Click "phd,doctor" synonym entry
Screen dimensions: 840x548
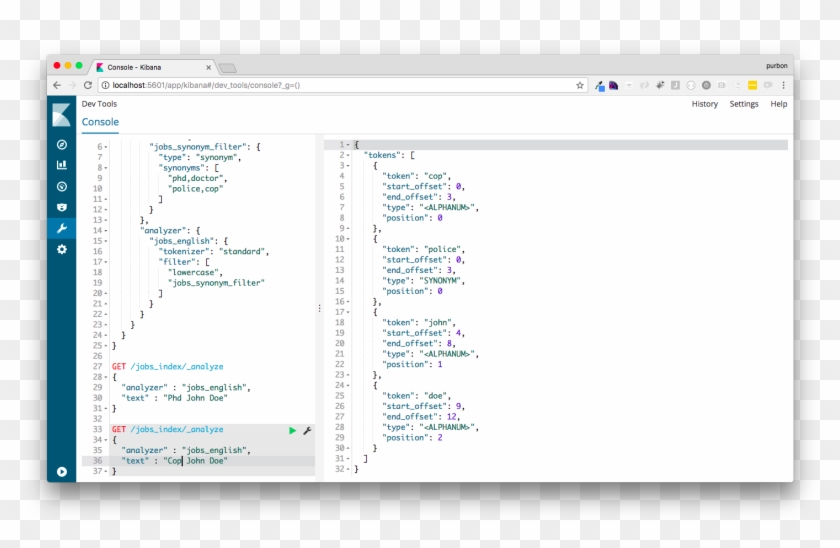tap(198, 178)
